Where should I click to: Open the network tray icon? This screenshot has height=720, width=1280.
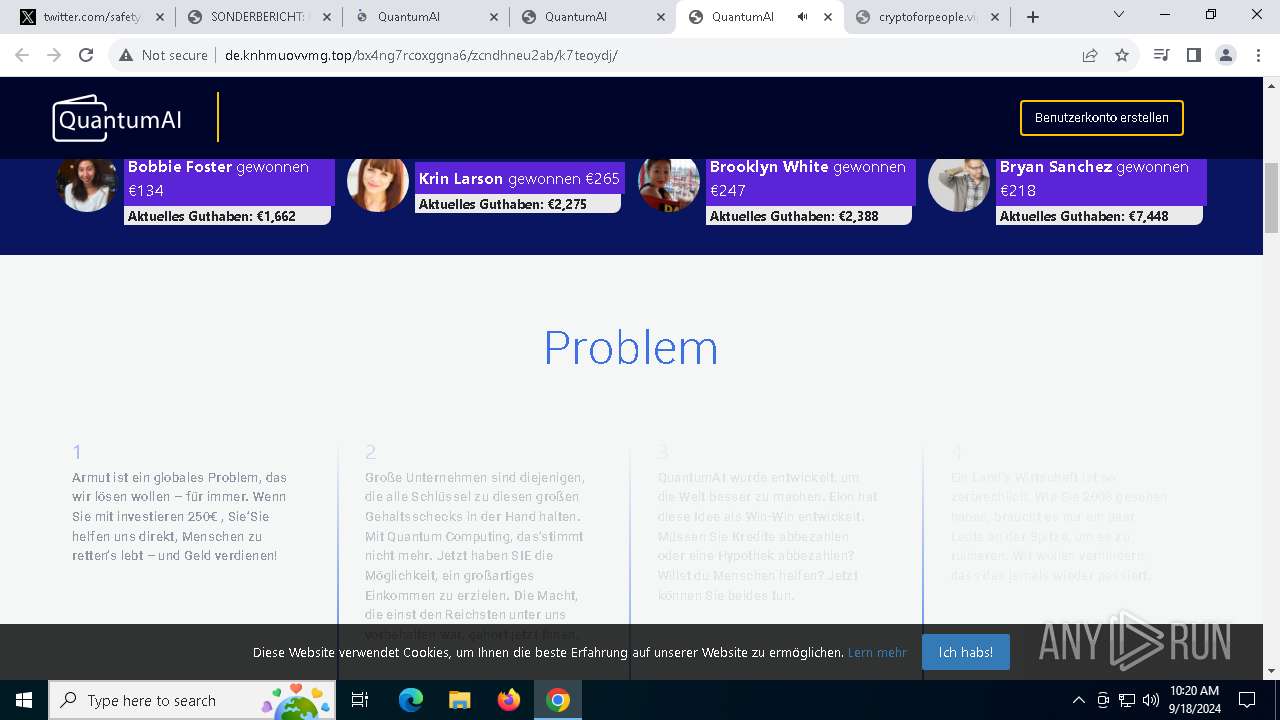click(x=1127, y=700)
